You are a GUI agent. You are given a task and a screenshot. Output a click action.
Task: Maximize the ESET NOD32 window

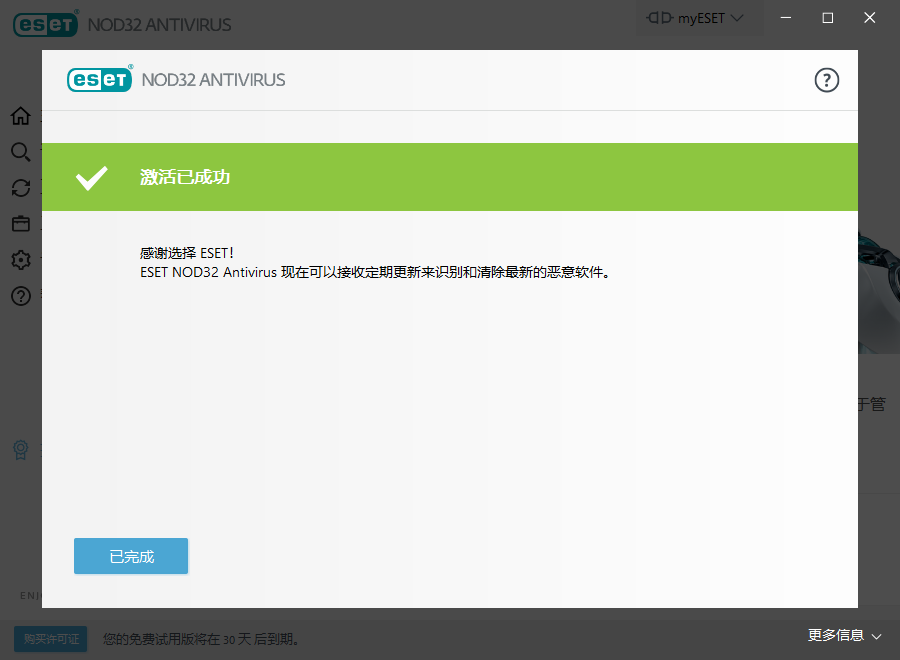coord(828,18)
